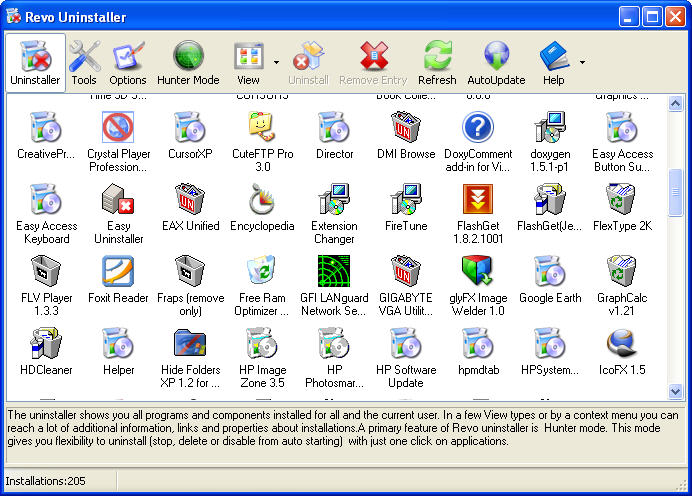Image resolution: width=692 pixels, height=496 pixels.
Task: Click the Options toolbar icon
Action: point(128,62)
